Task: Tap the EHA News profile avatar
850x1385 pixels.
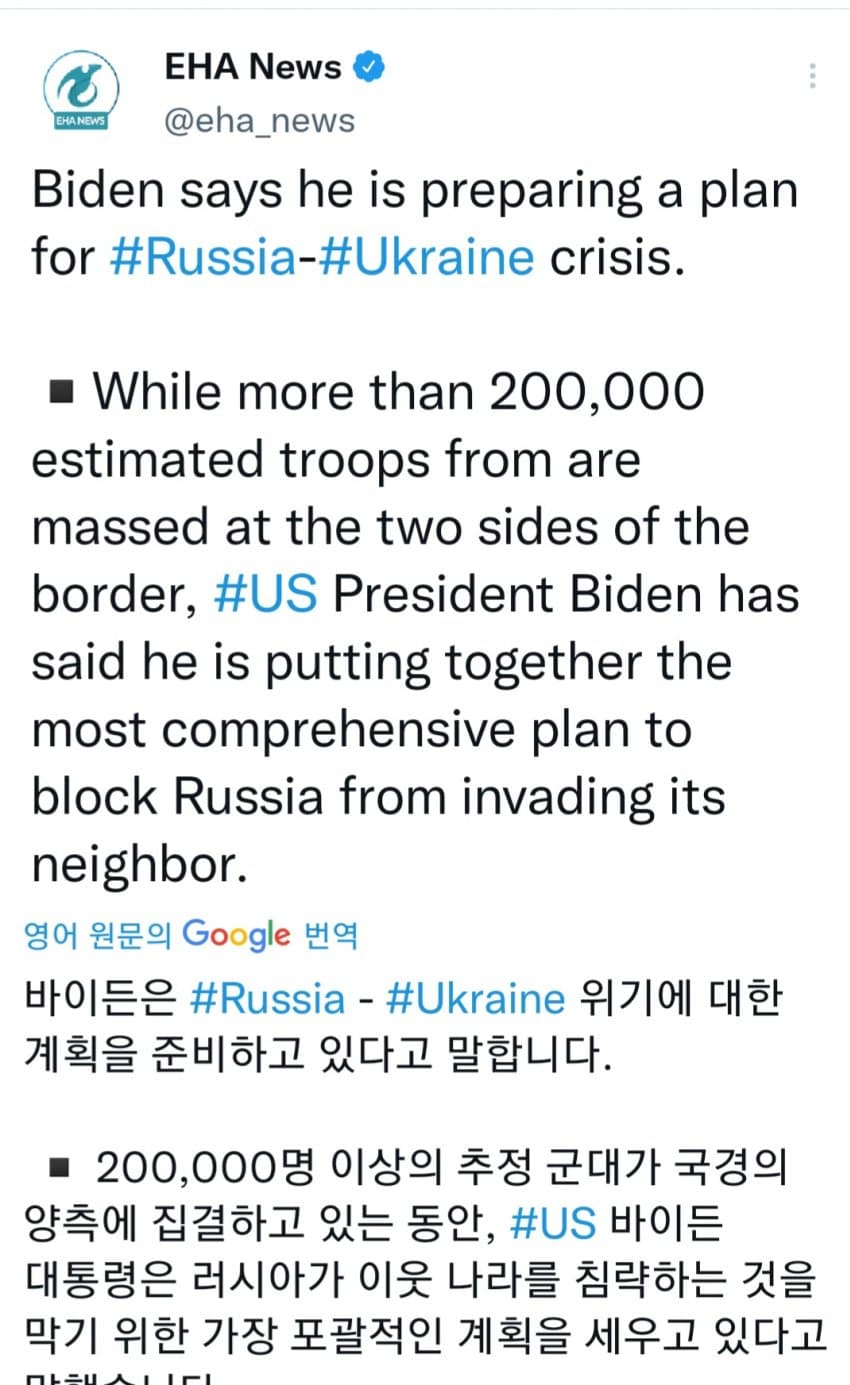Action: [81, 93]
